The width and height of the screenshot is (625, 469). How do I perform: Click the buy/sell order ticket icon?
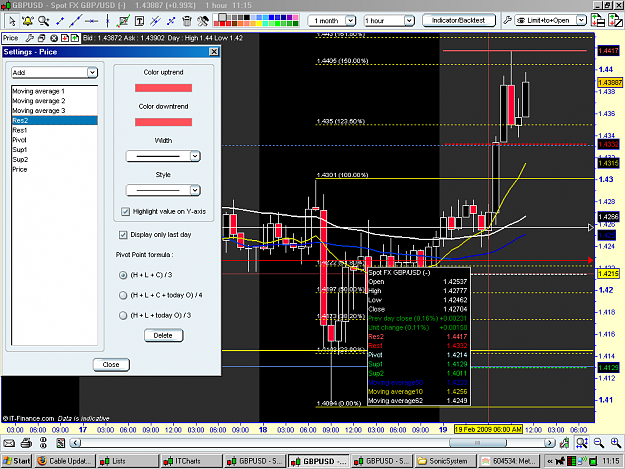click(597, 20)
